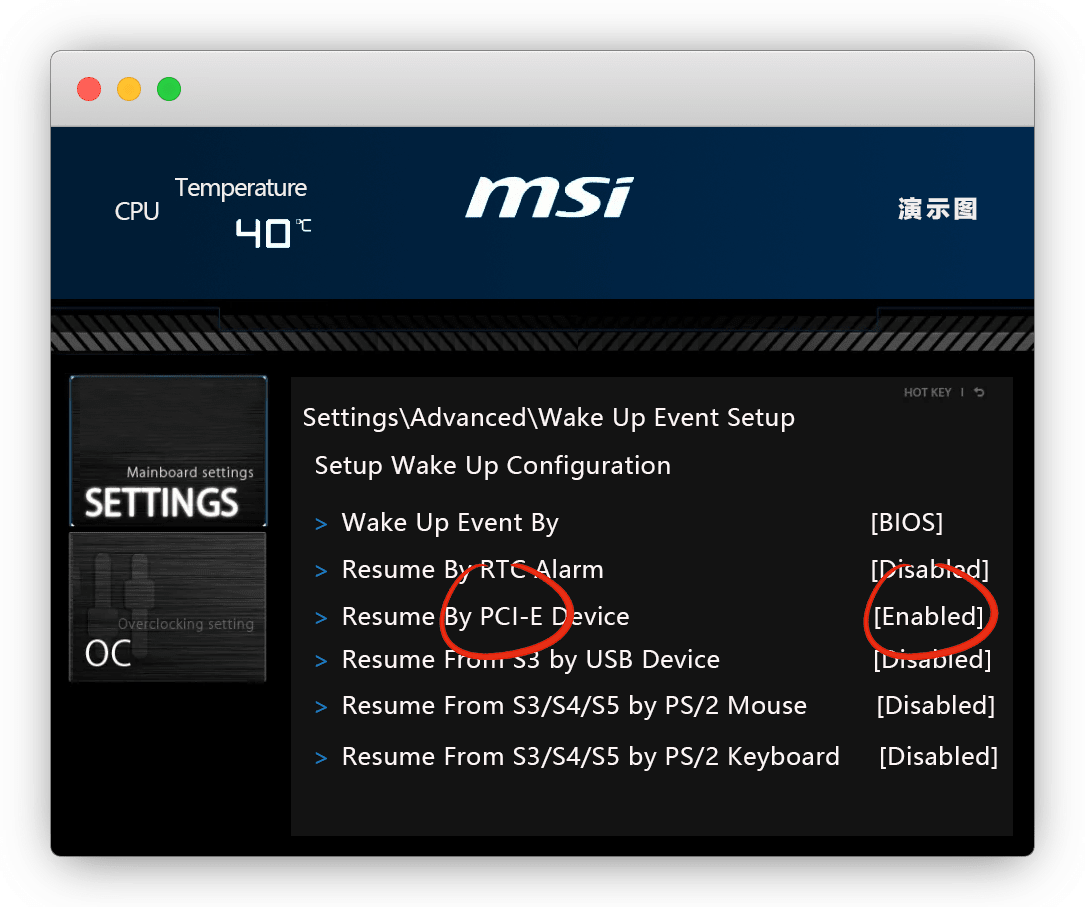Open the SETTINGS mainboard settings tile

168,451
